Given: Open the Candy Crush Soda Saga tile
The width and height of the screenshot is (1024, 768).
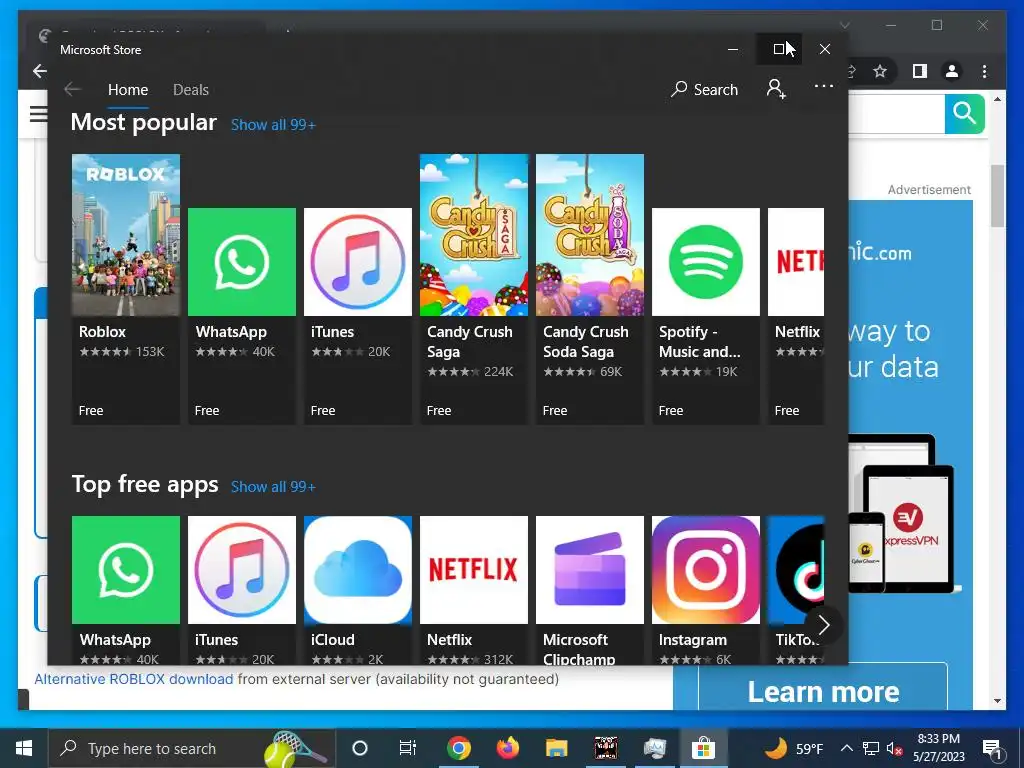Looking at the screenshot, I should [590, 289].
